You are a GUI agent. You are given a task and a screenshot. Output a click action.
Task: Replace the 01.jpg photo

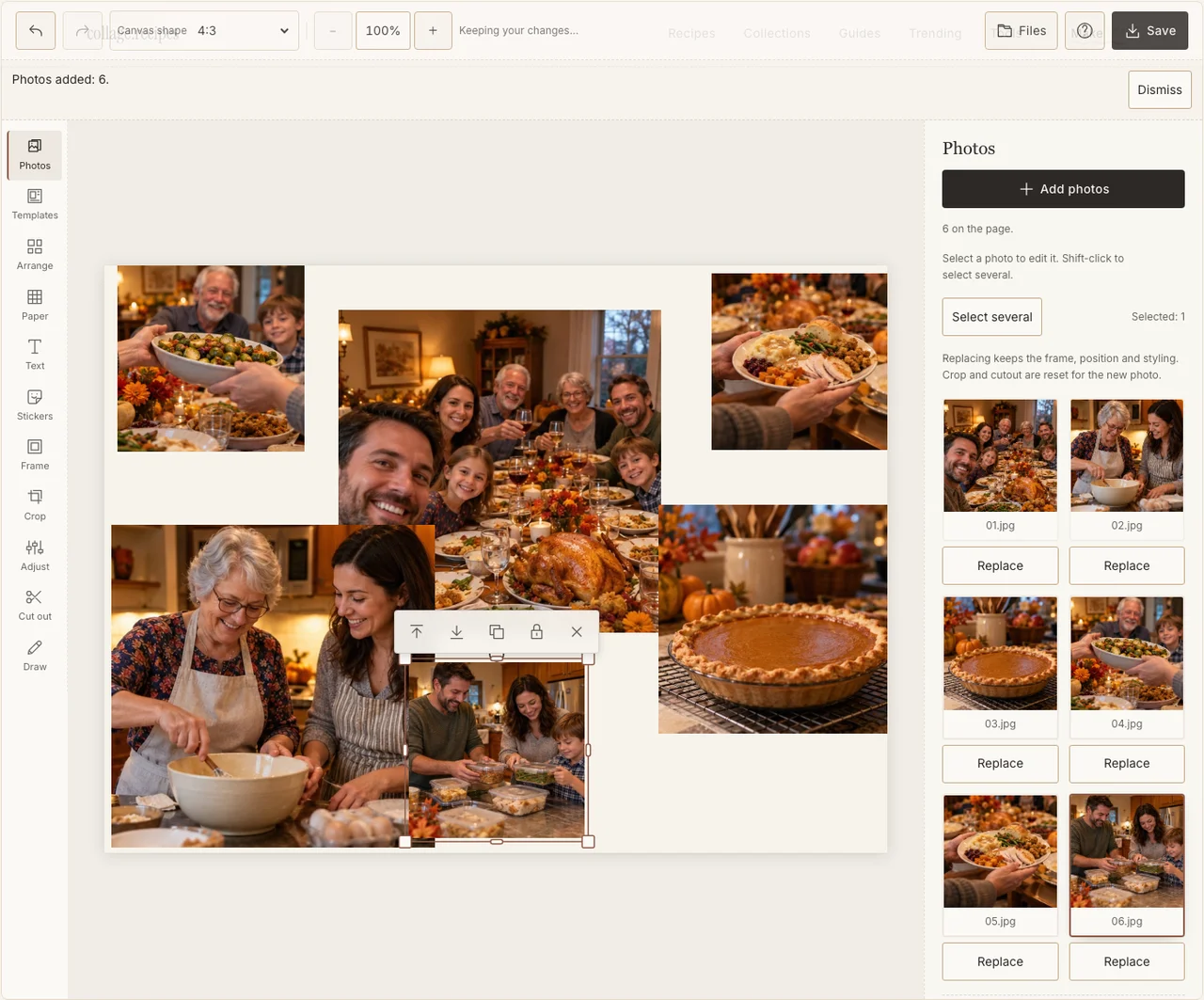pyautogui.click(x=1000, y=566)
